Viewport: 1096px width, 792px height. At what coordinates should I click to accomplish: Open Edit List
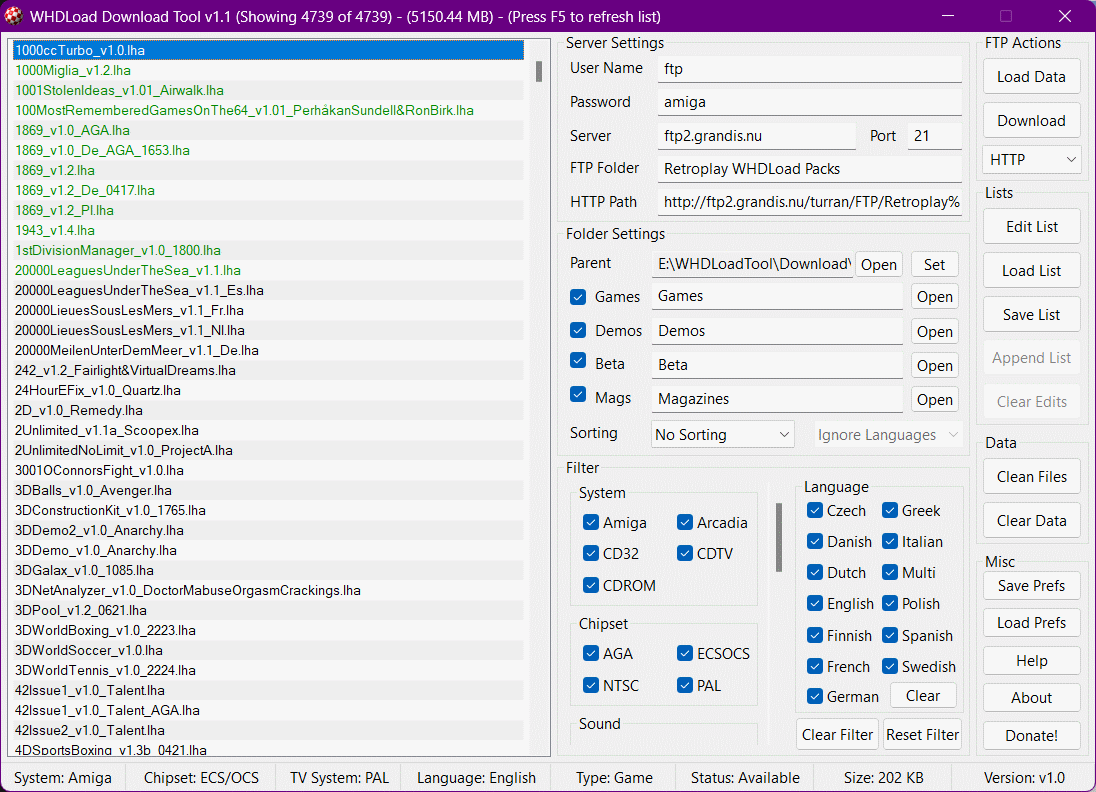[x=1031, y=226]
